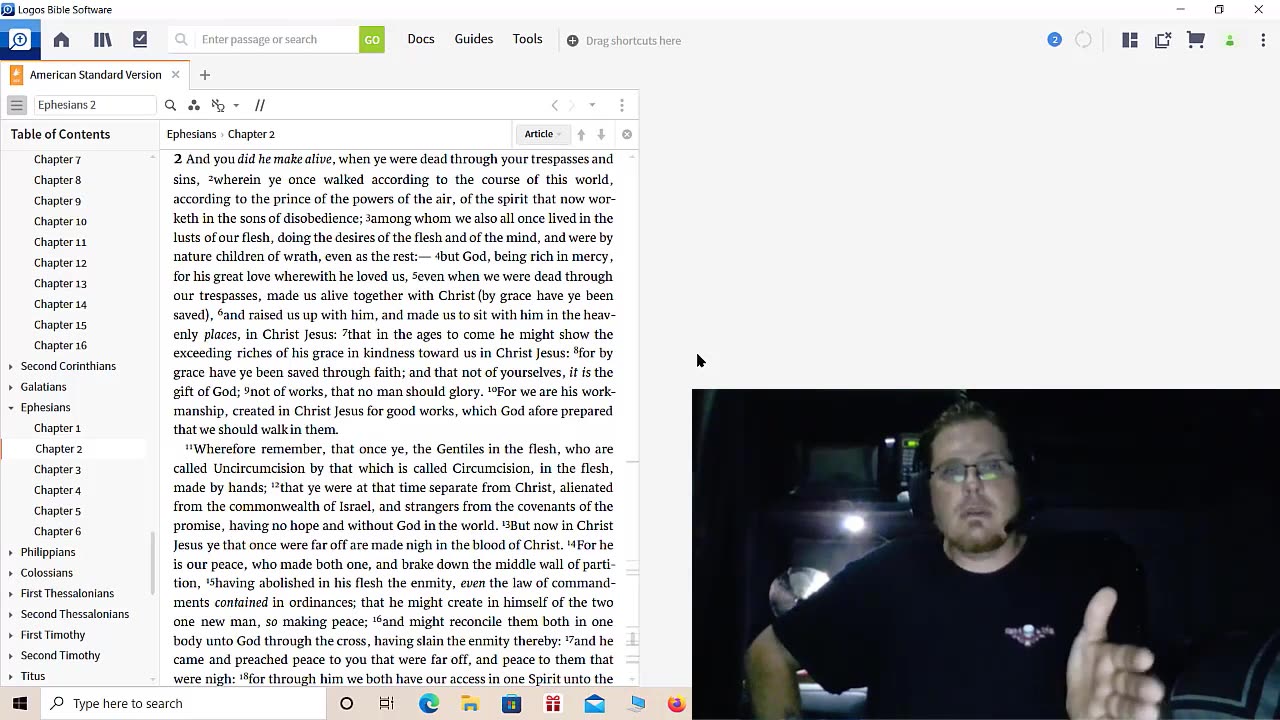Open the Guides menu
This screenshot has width=1280, height=720.
[x=474, y=39]
